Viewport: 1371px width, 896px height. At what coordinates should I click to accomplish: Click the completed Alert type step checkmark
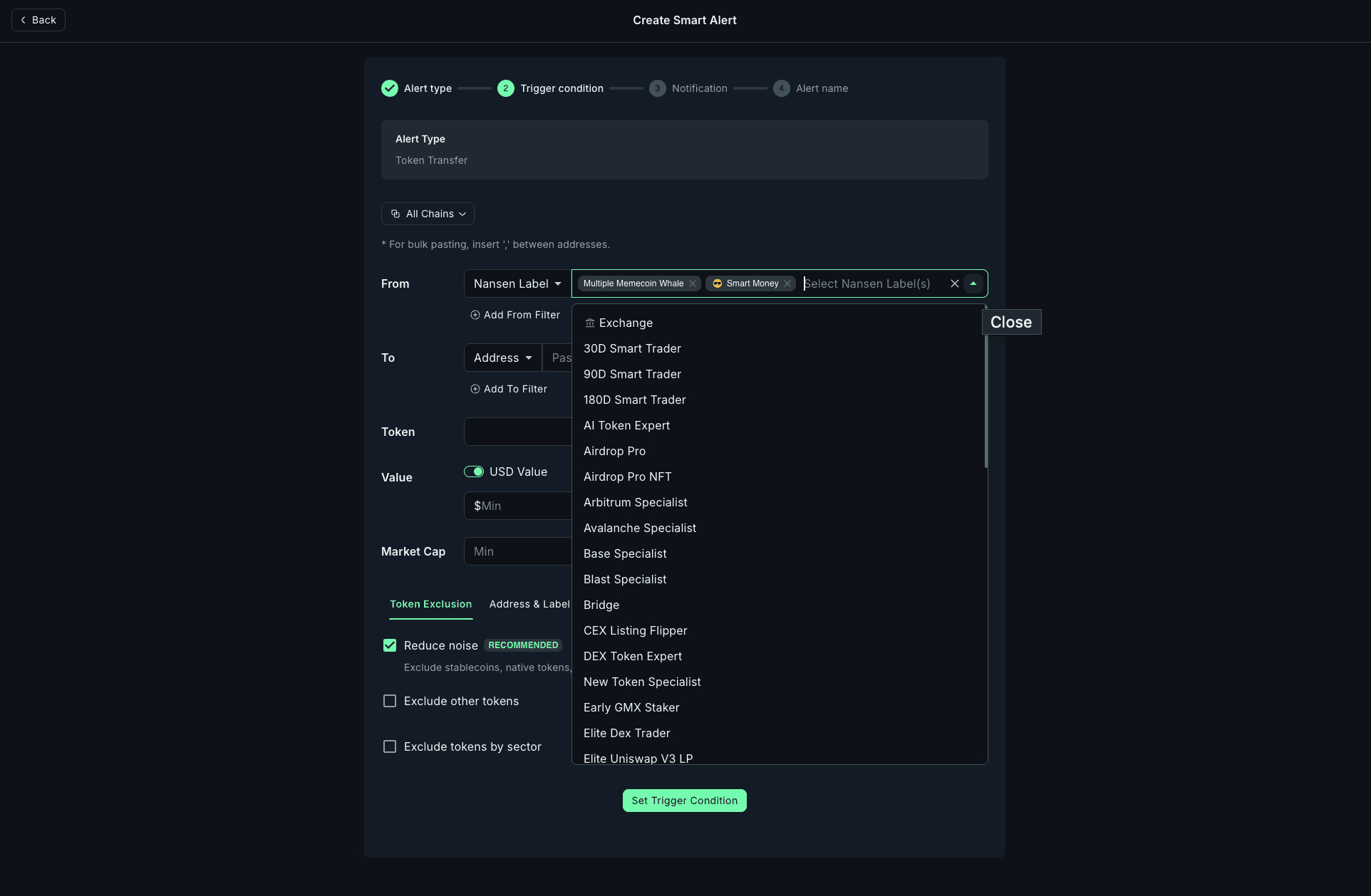(x=389, y=88)
